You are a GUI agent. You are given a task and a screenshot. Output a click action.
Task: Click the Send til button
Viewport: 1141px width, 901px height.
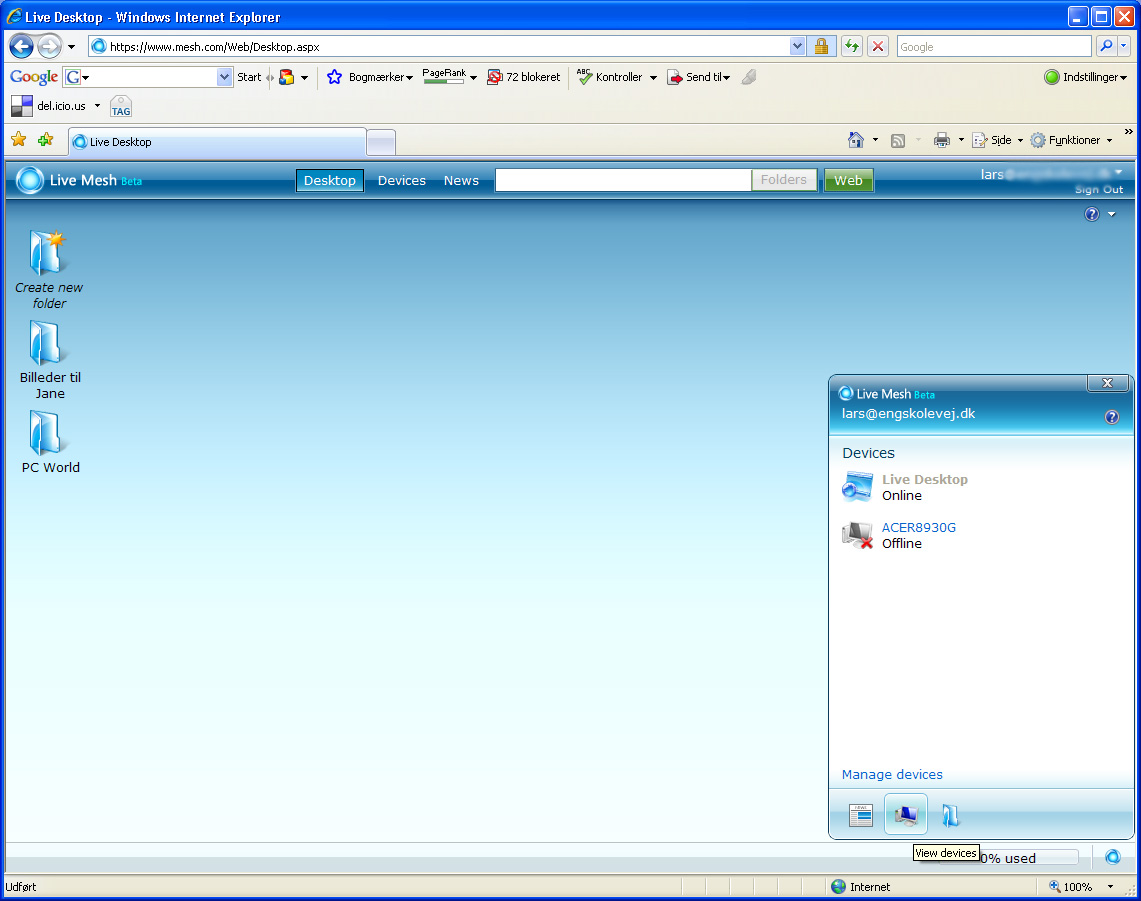(699, 76)
